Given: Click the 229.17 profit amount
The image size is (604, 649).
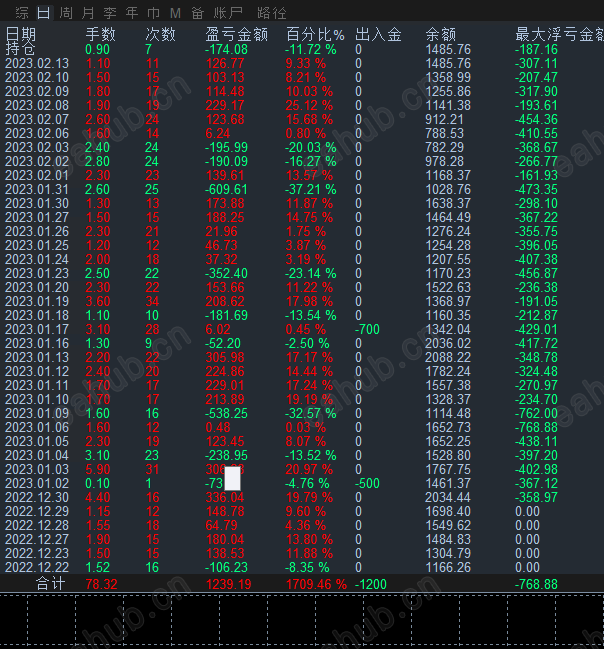Looking at the screenshot, I should click(x=225, y=106).
